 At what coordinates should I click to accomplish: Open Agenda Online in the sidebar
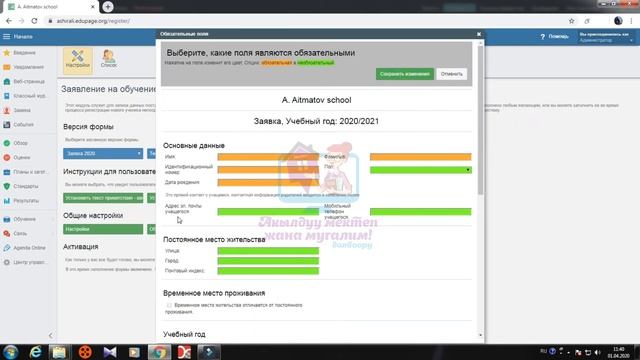24,248
